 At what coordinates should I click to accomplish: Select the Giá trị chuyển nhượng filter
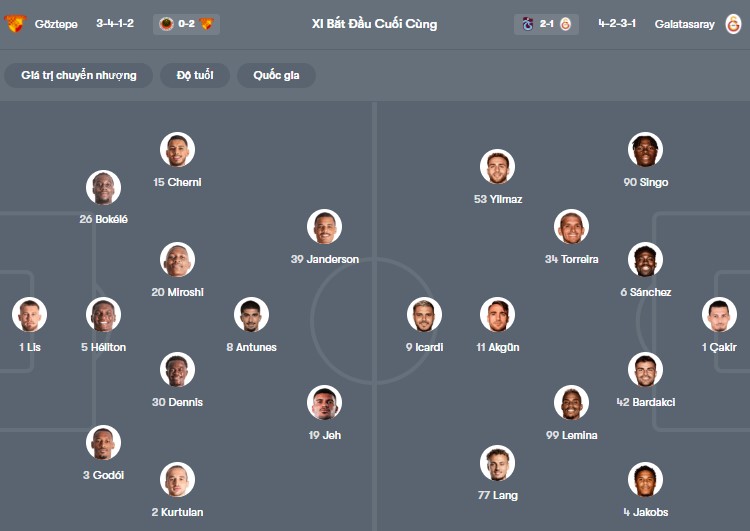point(79,75)
